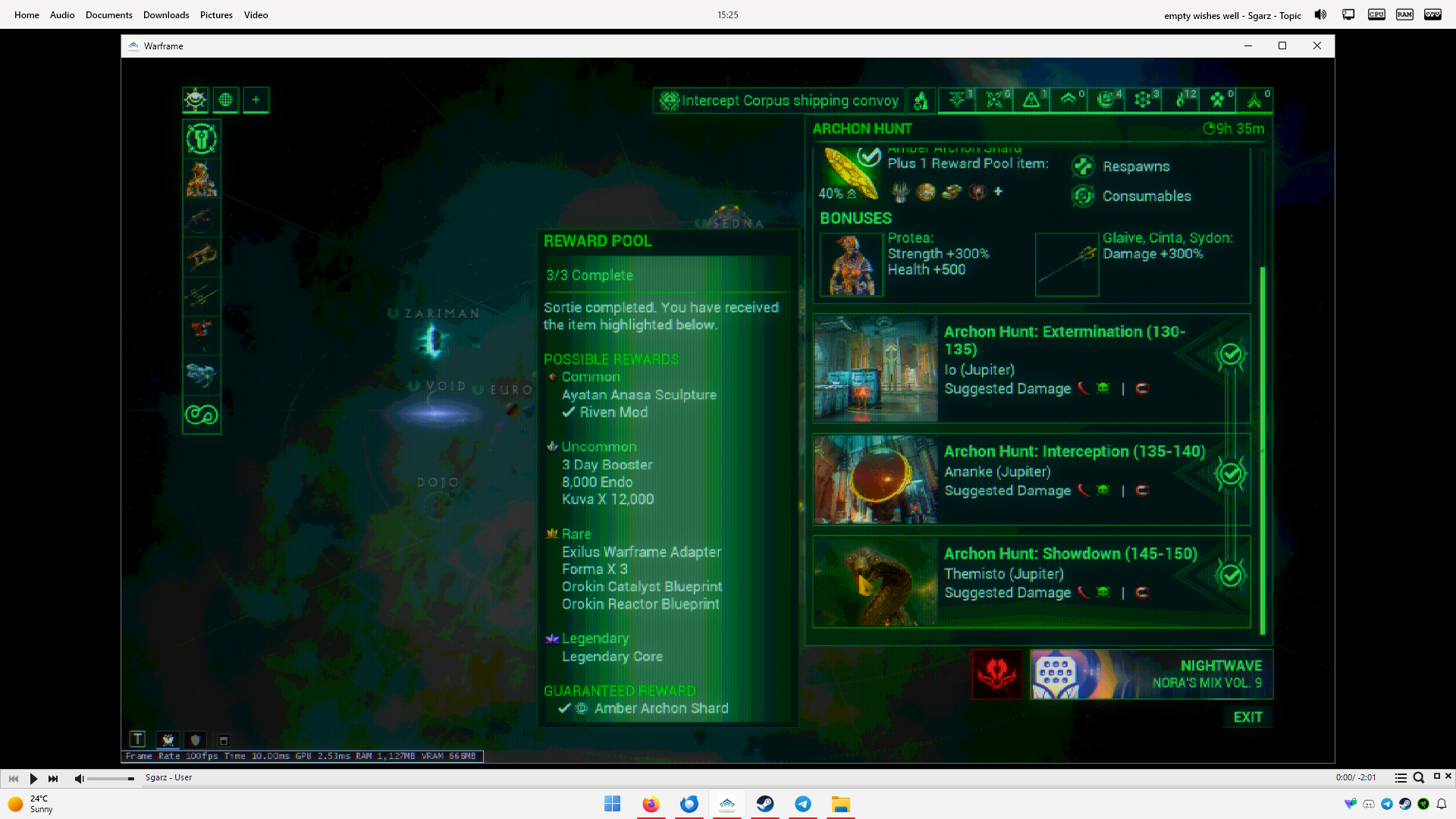Screen dimensions: 1456x819
Task: Click the infinity loop sidebar icon
Action: pyautogui.click(x=202, y=415)
